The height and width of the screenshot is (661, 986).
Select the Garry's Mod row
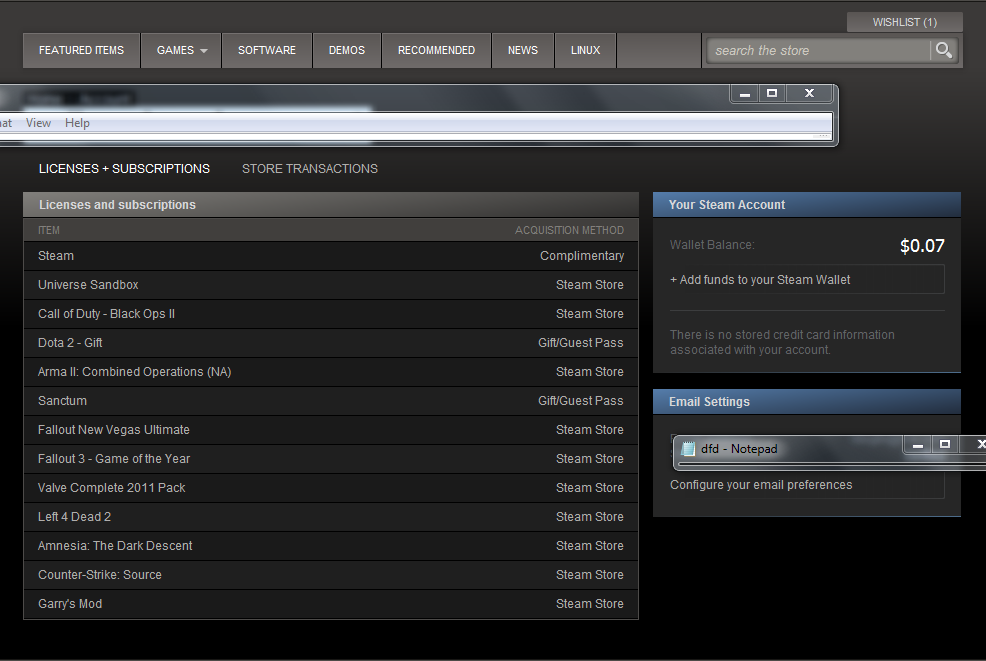tap(331, 604)
